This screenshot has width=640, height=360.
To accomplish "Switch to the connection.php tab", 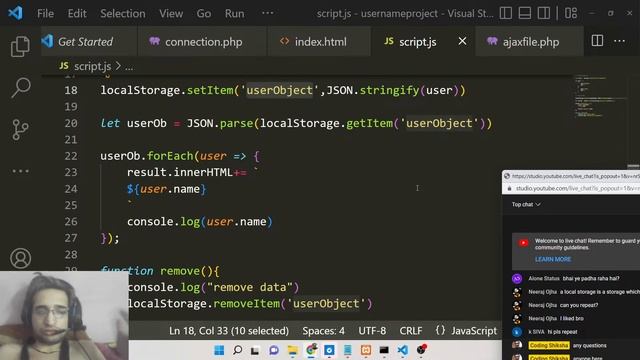I will tap(202, 41).
